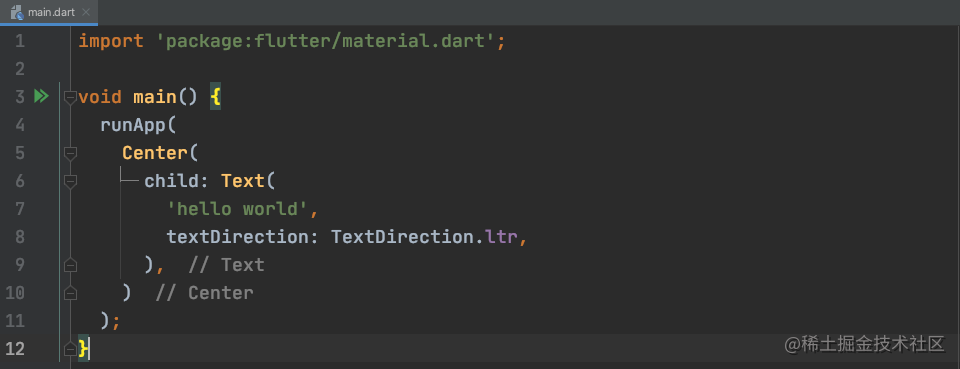960x369 pixels.
Task: Click the 'hello world' string literal
Action: (x=237, y=209)
